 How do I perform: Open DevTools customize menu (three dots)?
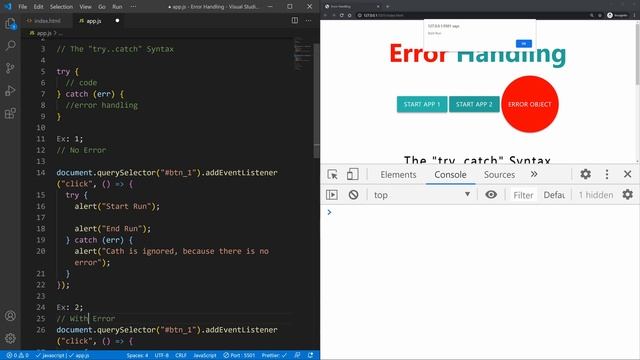pos(607,174)
